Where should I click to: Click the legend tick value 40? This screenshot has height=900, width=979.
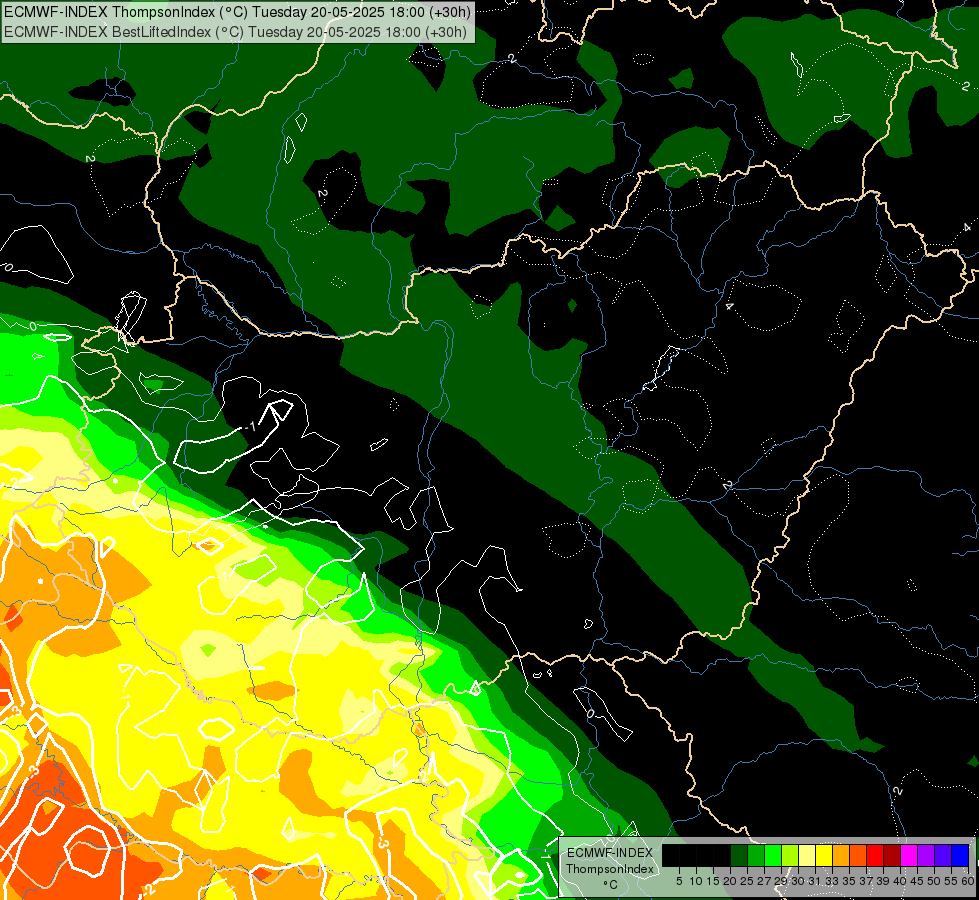(x=900, y=881)
